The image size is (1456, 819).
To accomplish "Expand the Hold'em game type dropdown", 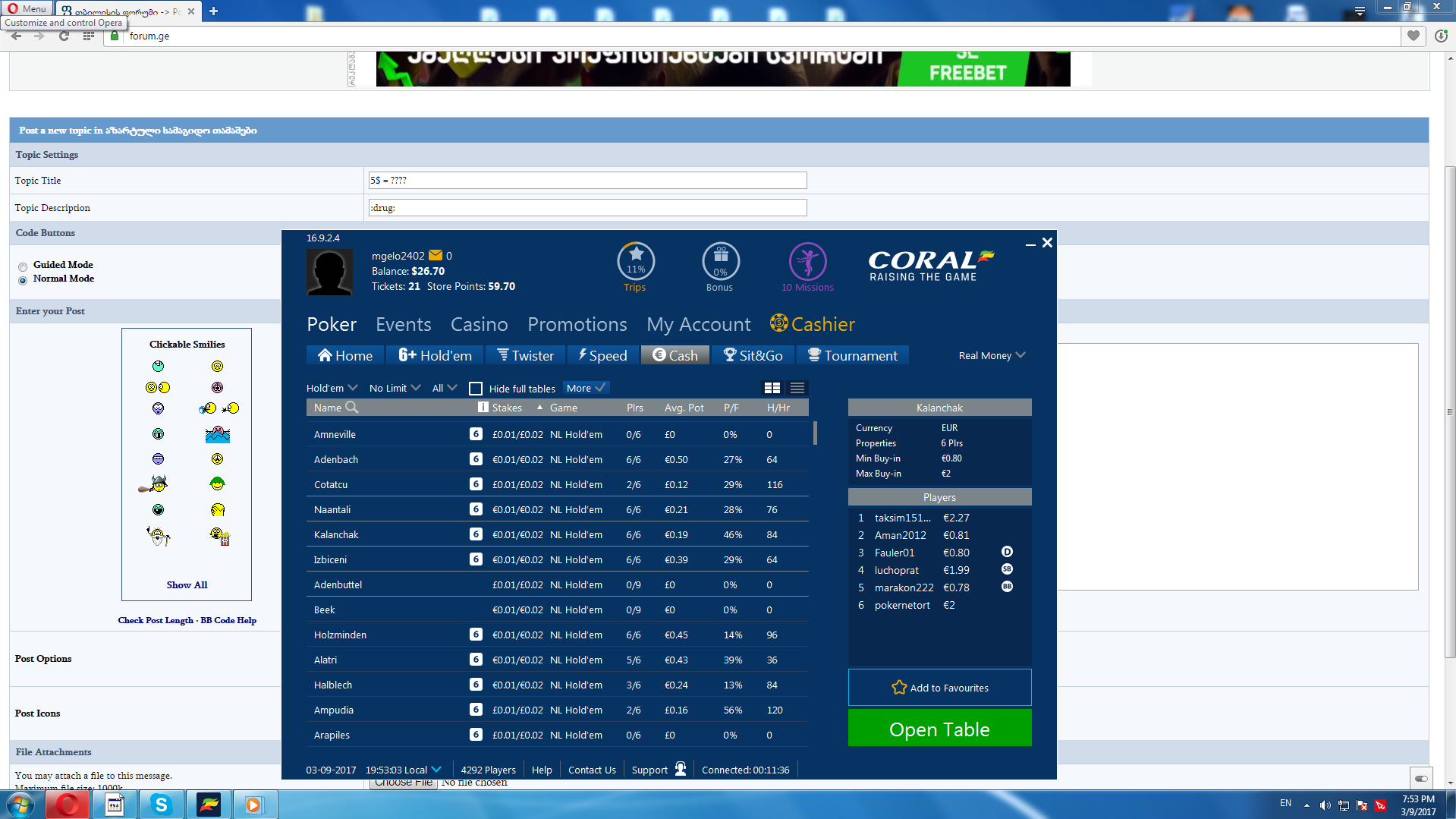I will click(332, 388).
